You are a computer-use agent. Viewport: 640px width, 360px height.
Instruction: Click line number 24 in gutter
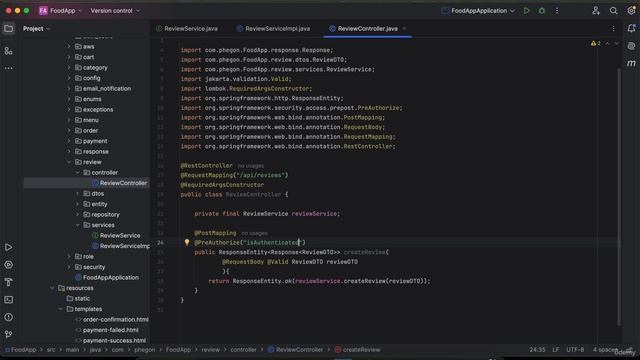(x=160, y=242)
